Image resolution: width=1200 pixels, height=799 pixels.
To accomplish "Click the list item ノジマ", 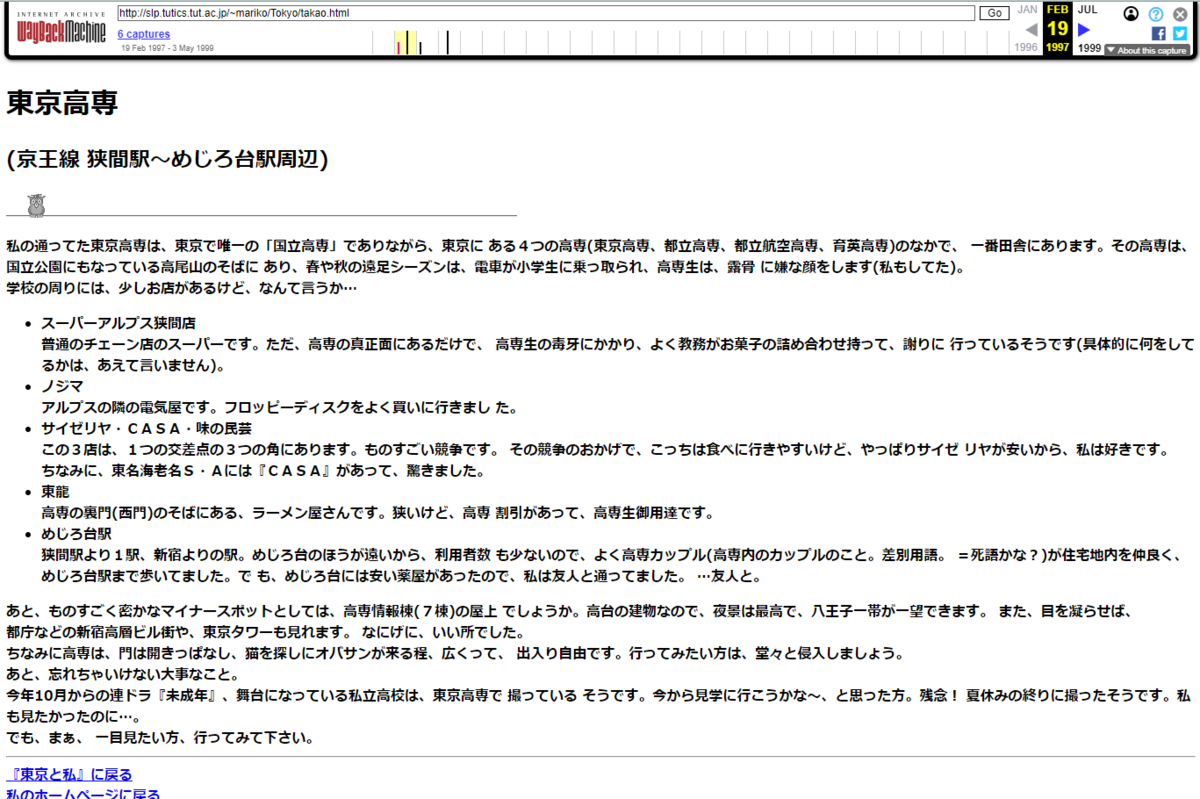I will click(x=62, y=386).
